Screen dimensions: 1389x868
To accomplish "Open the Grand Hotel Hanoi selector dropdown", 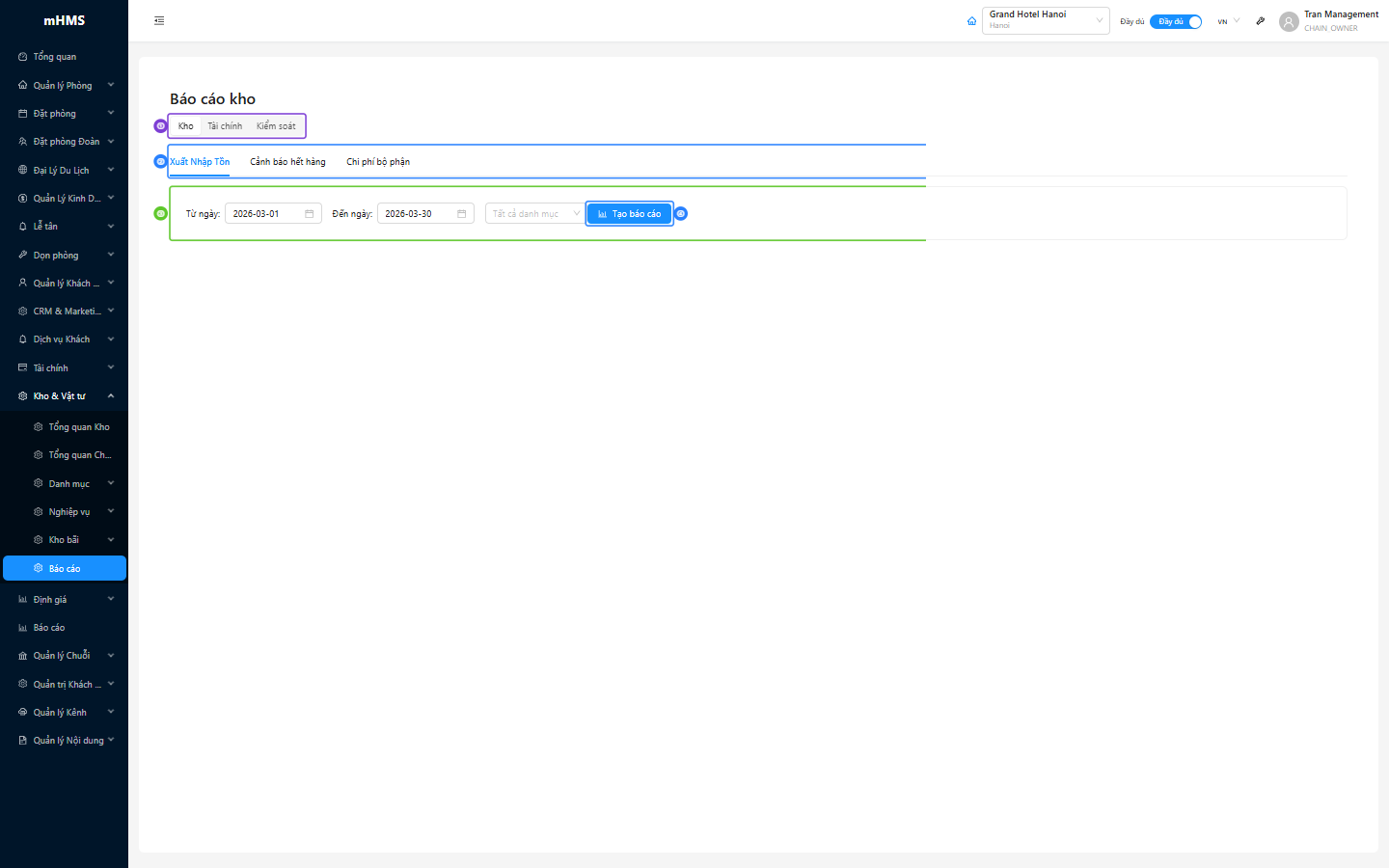I will 1045,20.
